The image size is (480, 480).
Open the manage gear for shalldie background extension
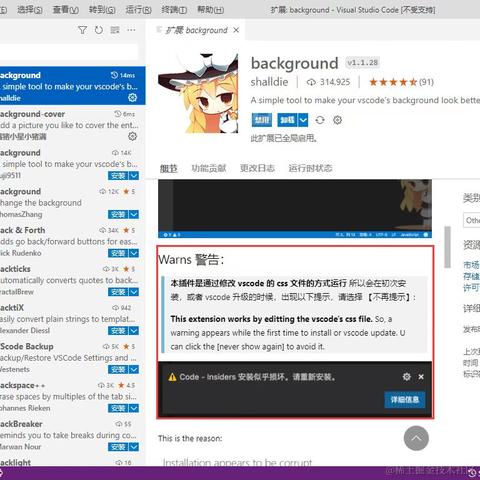[132, 97]
